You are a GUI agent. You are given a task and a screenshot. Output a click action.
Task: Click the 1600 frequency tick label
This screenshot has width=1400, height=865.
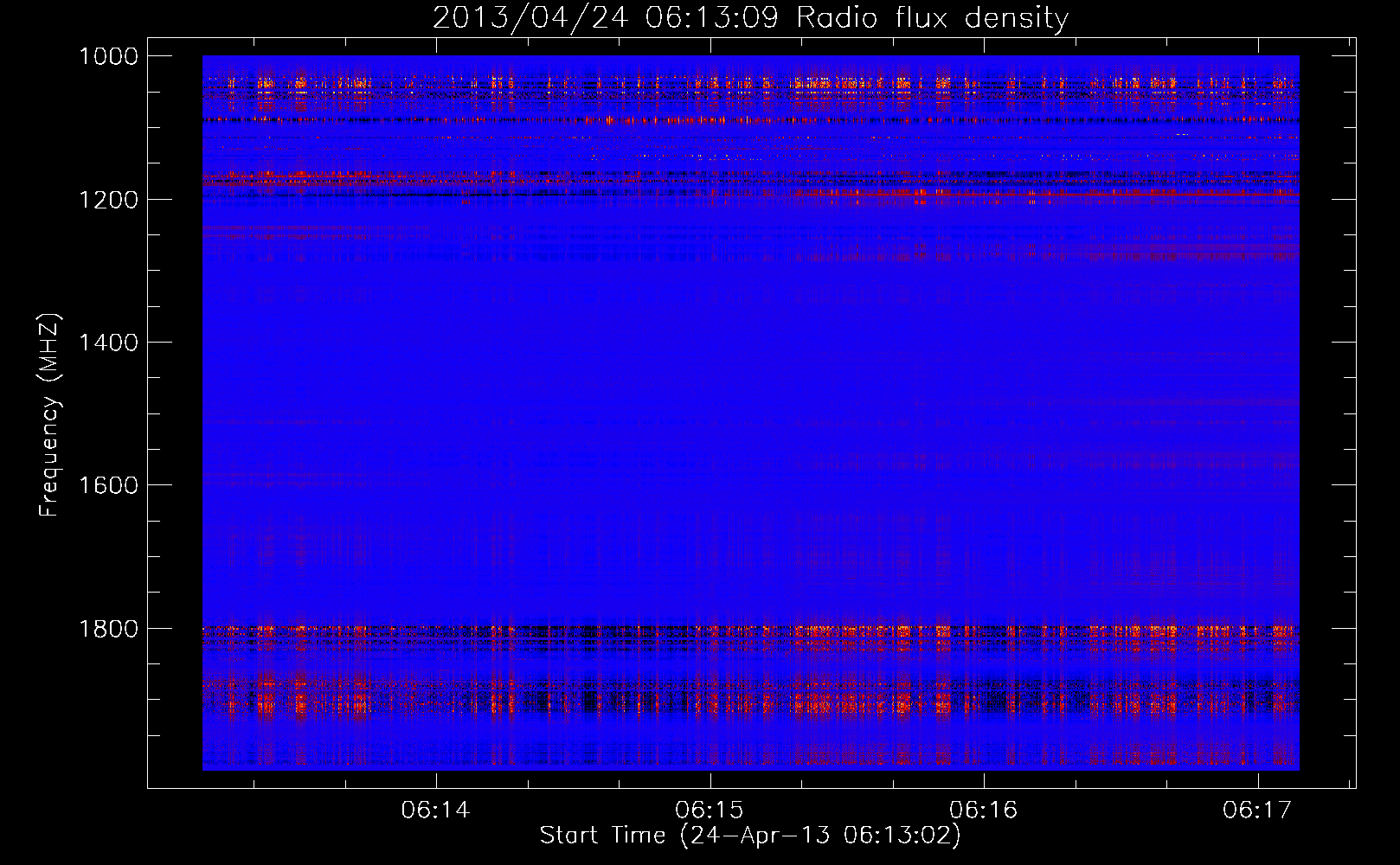(108, 485)
